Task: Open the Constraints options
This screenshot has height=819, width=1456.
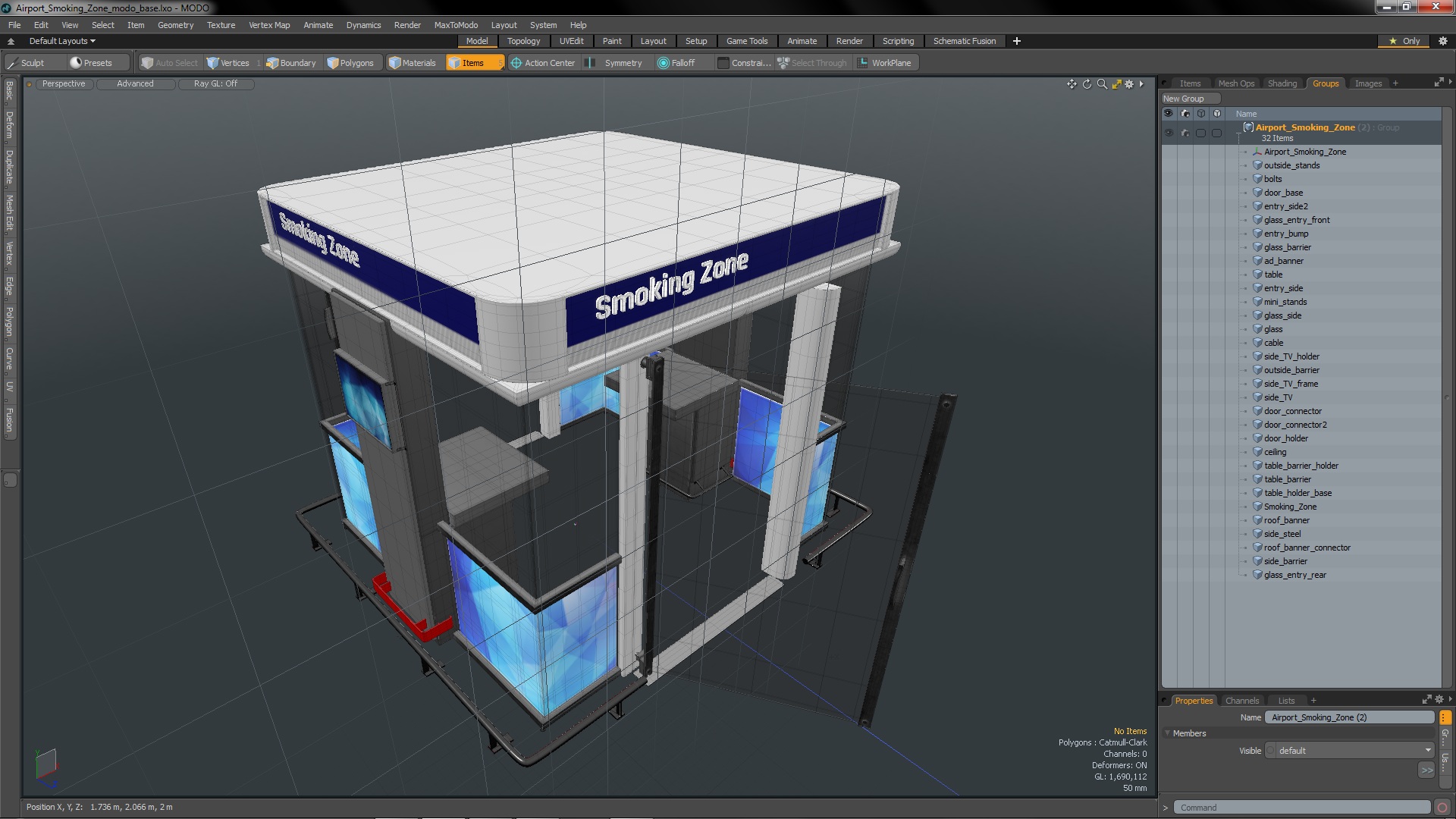Action: point(744,63)
